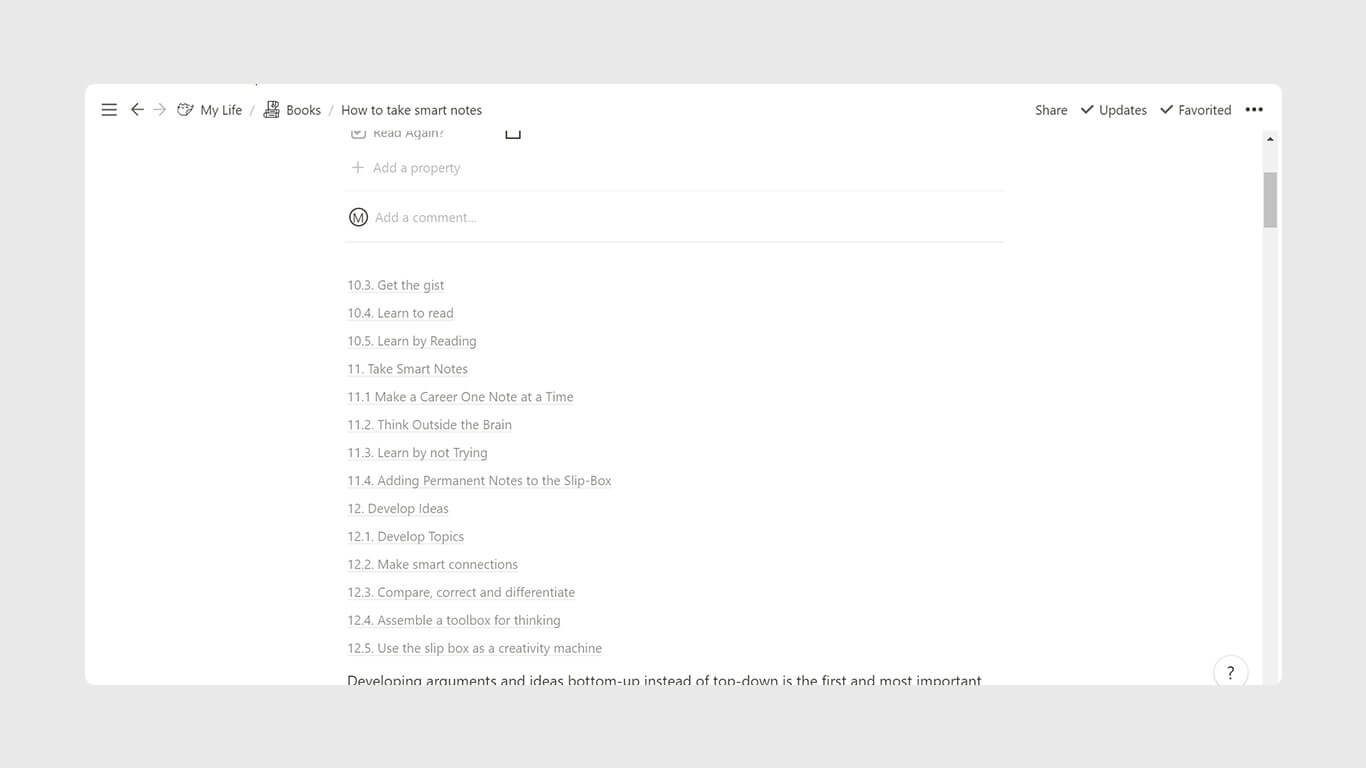
Task: Open the Share menu
Action: point(1051,110)
